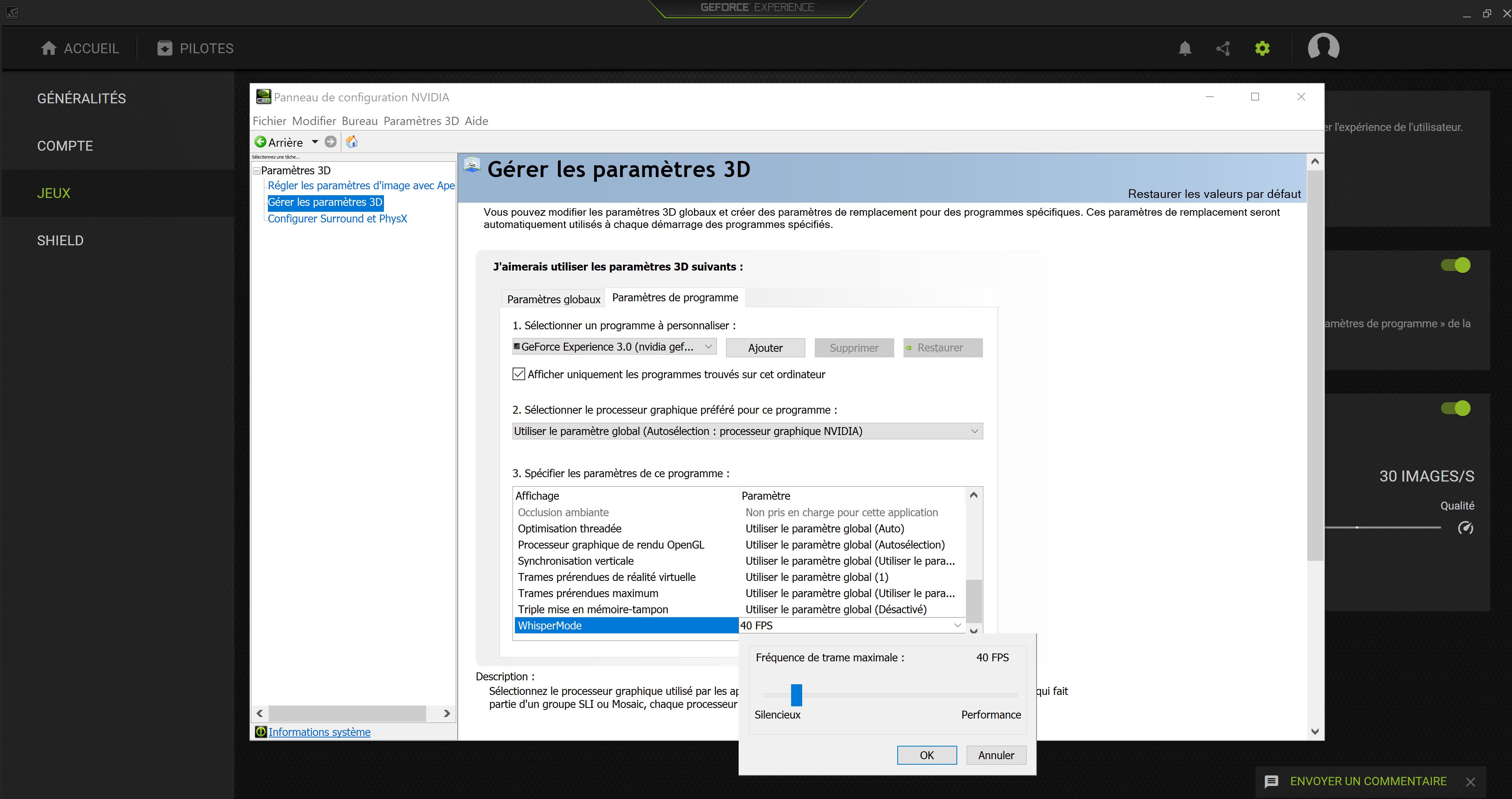The height and width of the screenshot is (799, 1512).
Task: Go to ACCUEIL home icon
Action: [49, 48]
